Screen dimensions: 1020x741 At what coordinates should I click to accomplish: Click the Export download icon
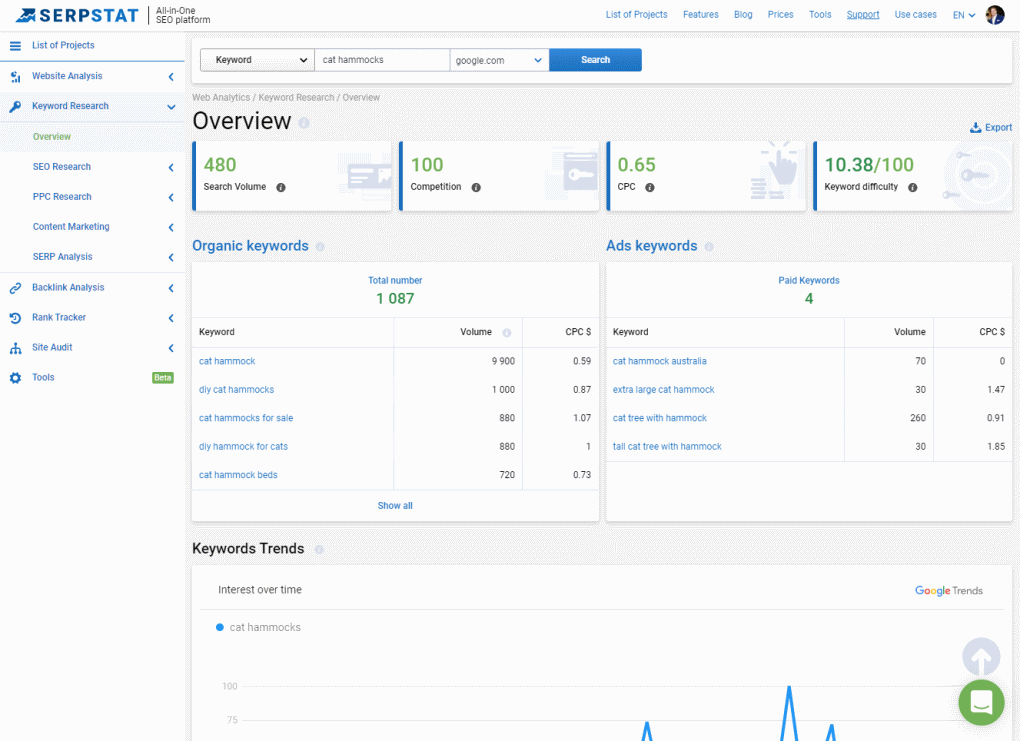click(x=976, y=128)
